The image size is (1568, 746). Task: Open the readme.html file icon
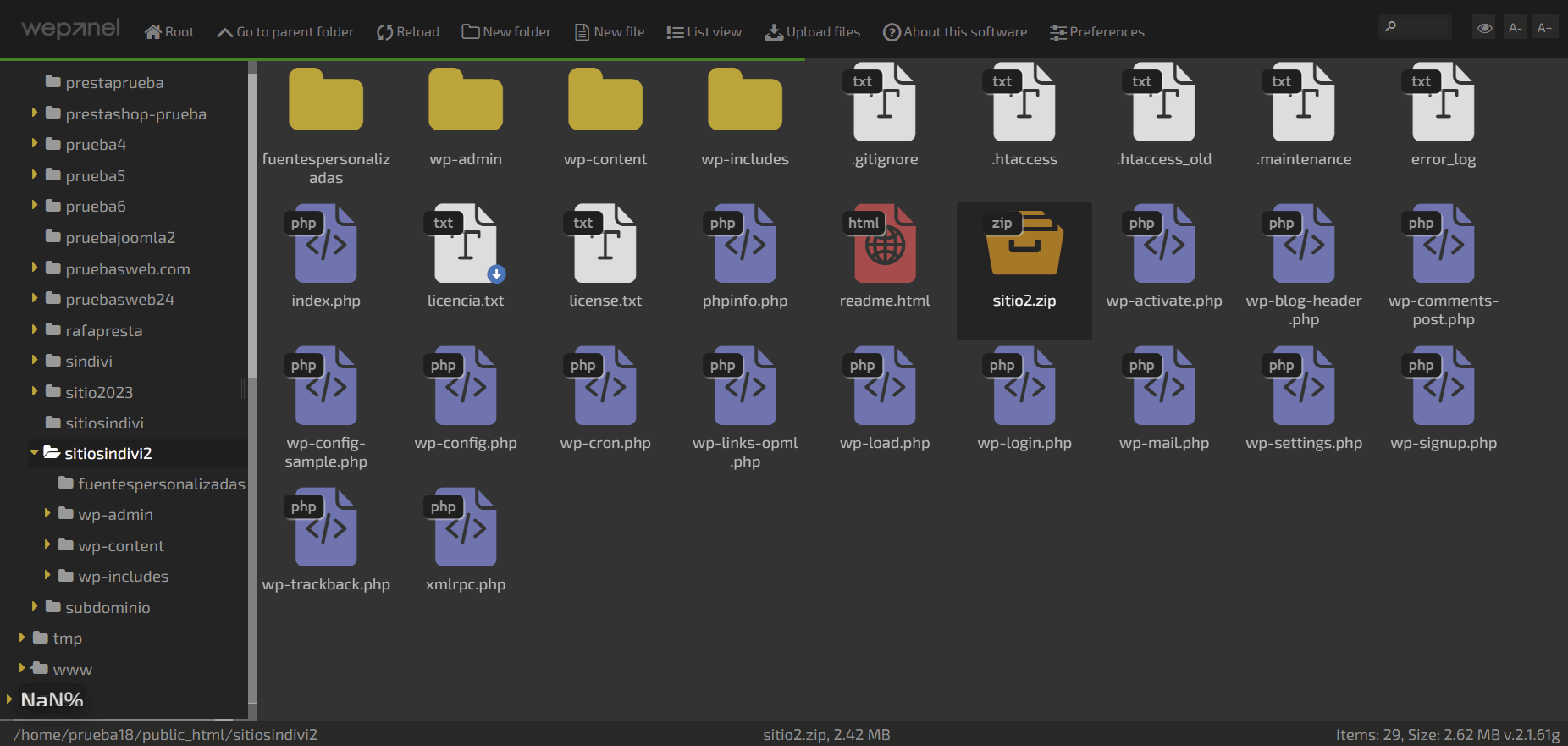coord(884,246)
